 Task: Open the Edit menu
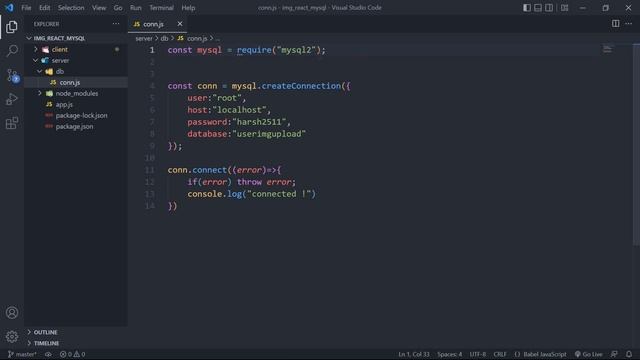click(x=44, y=8)
